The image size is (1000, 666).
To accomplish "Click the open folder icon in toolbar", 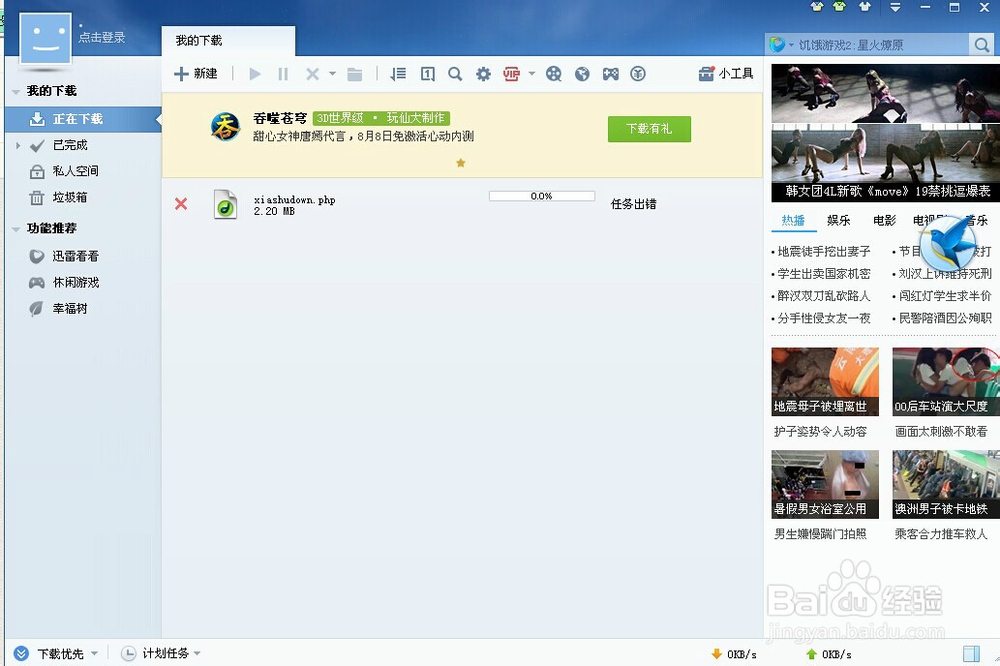I will [355, 73].
